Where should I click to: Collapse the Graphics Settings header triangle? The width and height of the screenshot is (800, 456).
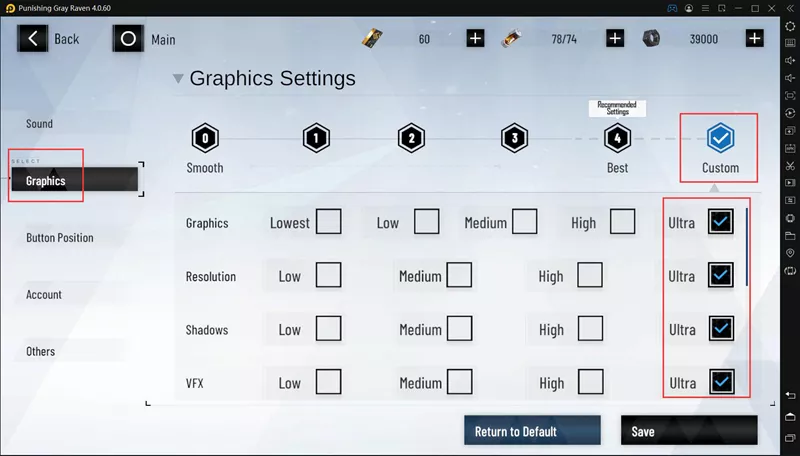(178, 79)
